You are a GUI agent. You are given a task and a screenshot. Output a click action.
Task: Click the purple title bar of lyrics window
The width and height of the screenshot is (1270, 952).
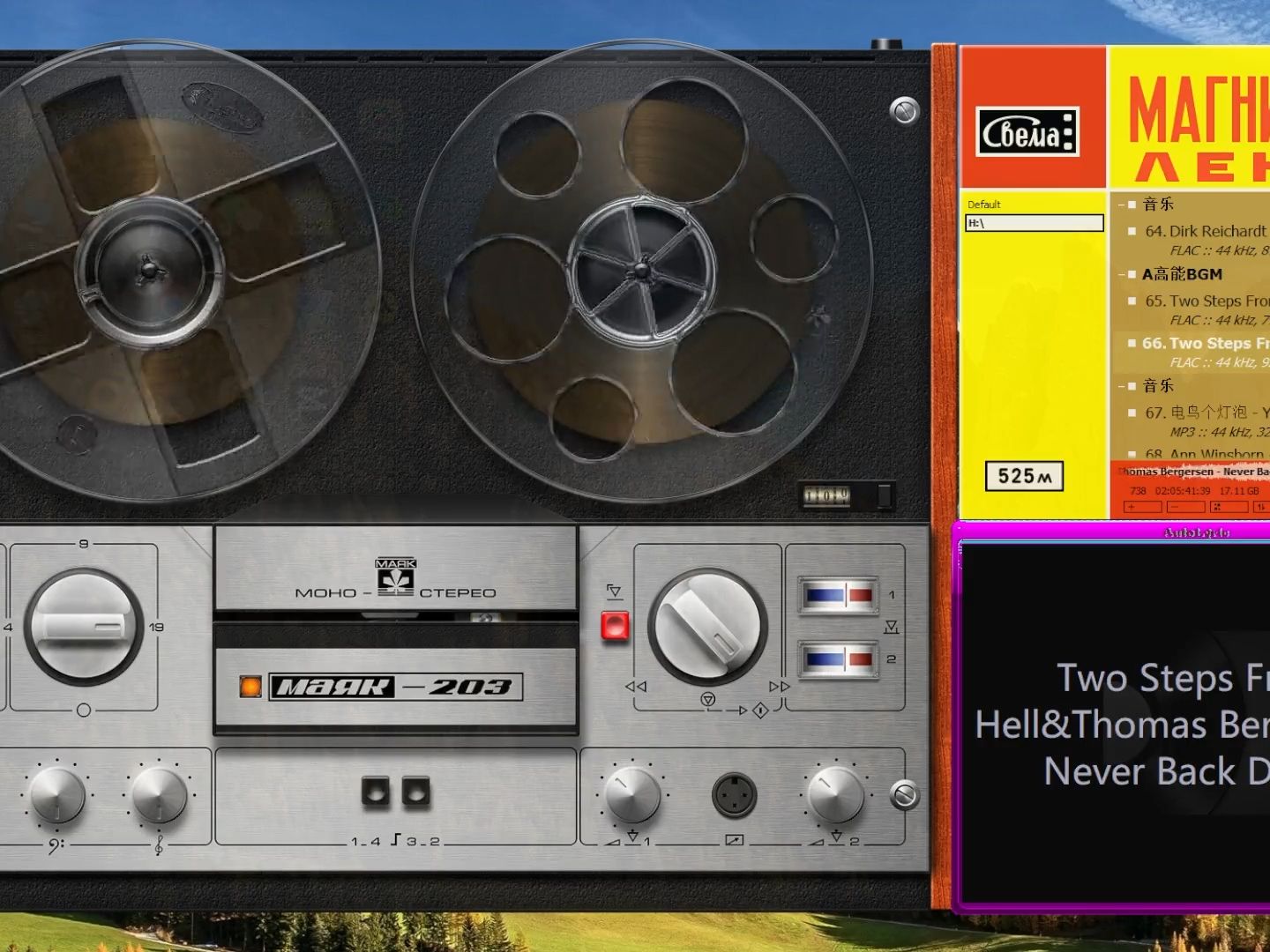pyautogui.click(x=1113, y=532)
